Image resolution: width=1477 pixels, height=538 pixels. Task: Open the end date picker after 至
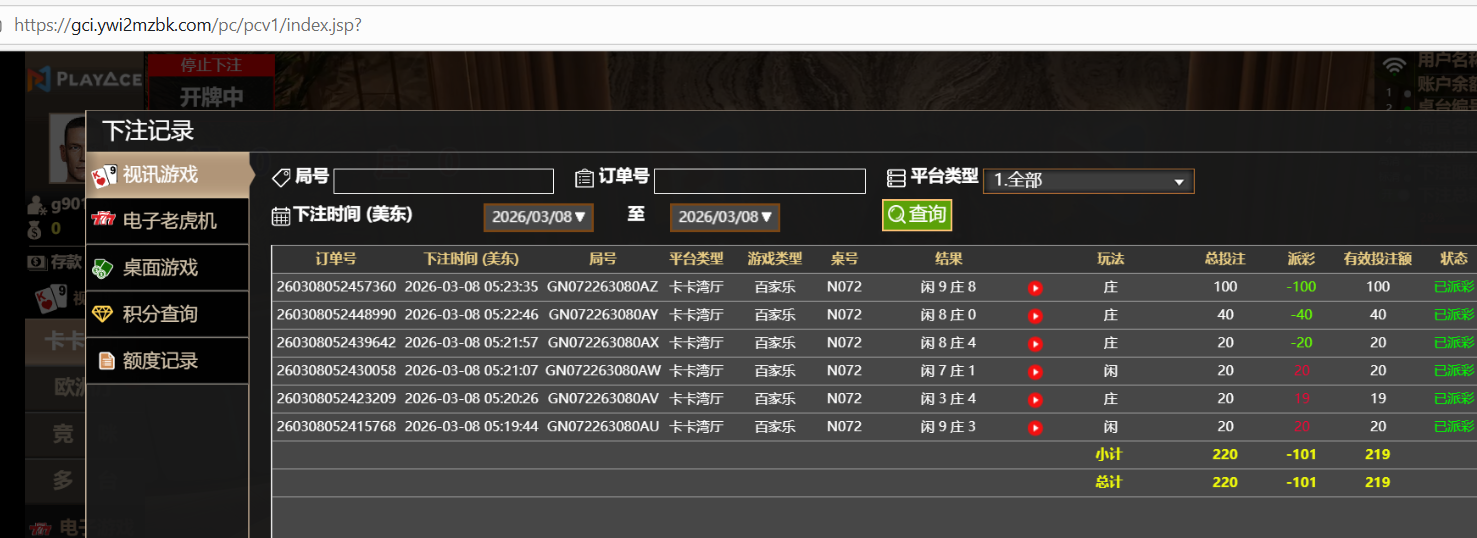coord(724,217)
